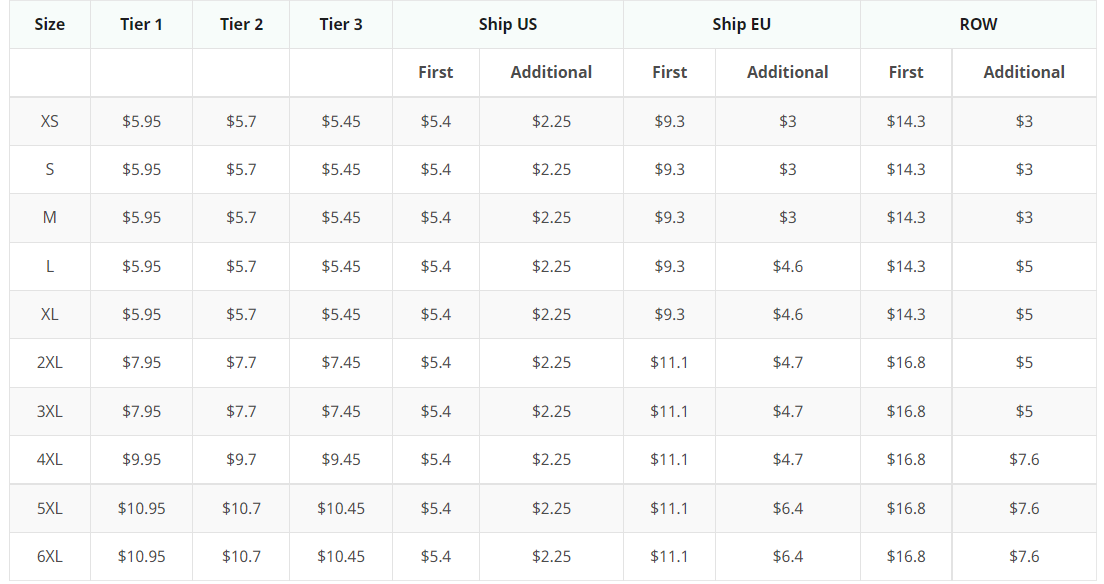The image size is (1104, 584).
Task: Select the 3XL row ROW First cell
Action: click(905, 411)
